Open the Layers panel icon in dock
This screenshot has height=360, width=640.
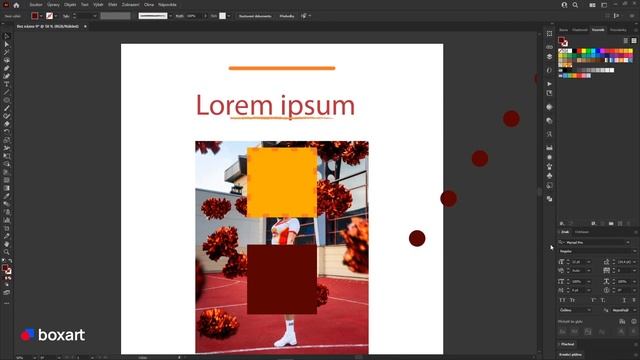(549, 56)
